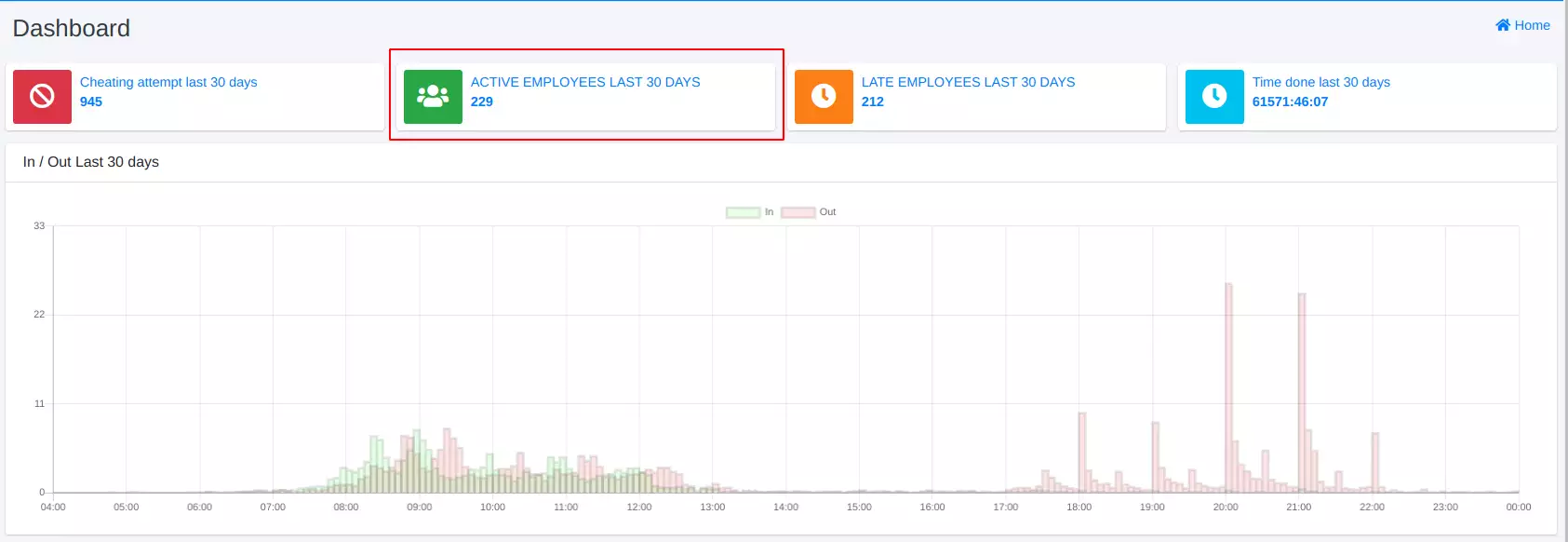
Task: Click the blue time done clock icon
Action: coord(1214,97)
